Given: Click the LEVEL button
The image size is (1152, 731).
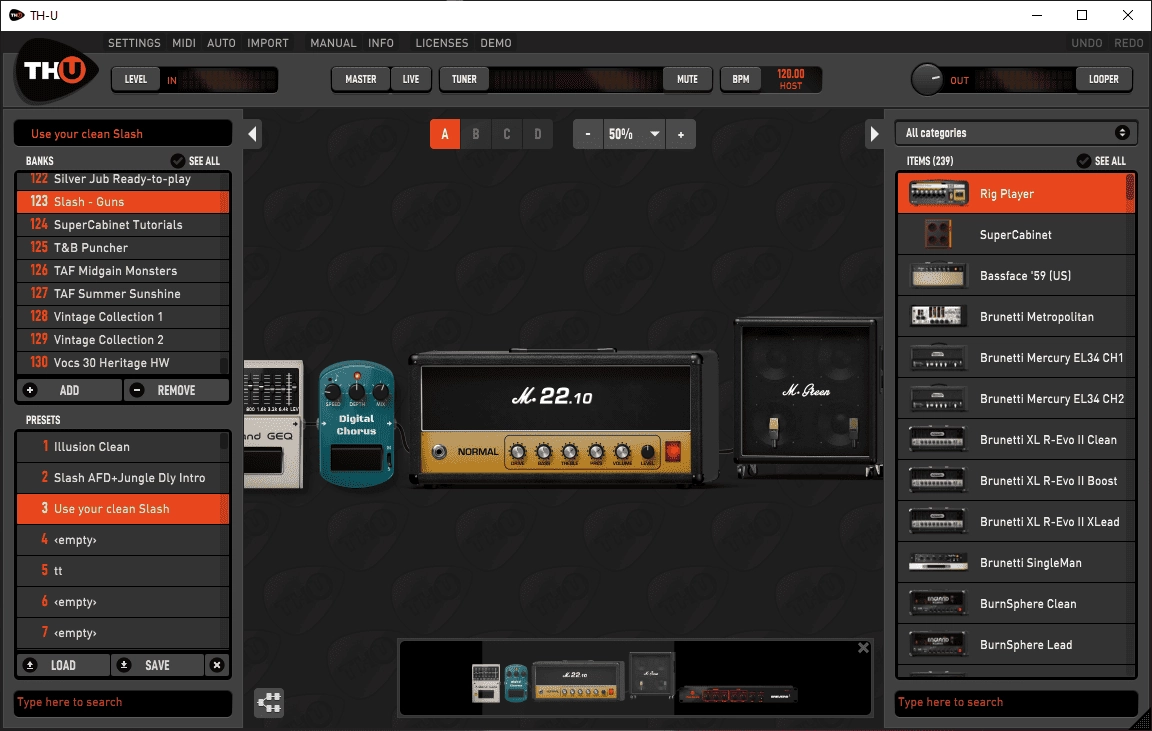Looking at the screenshot, I should pos(136,79).
